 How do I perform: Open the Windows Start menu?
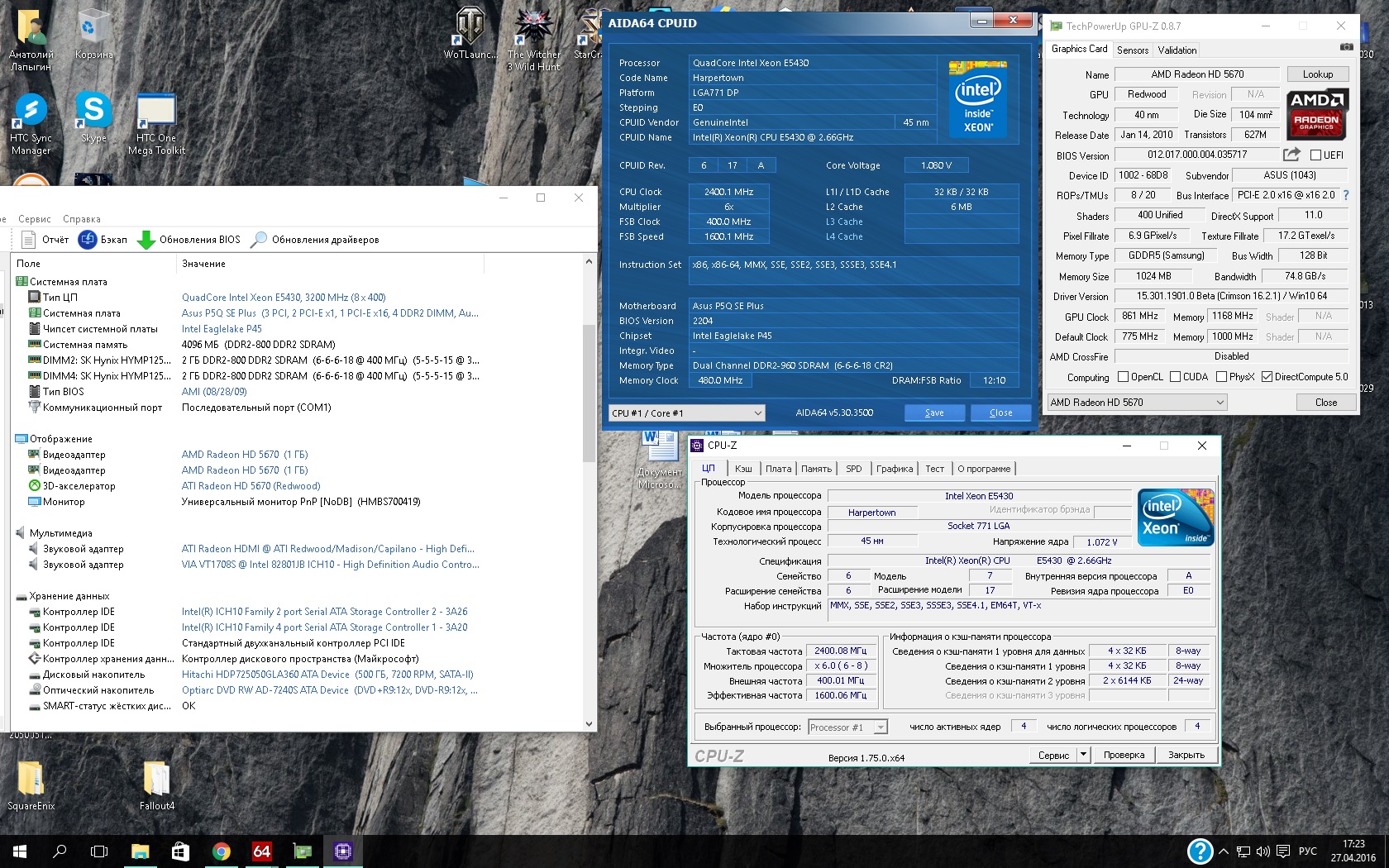20,851
